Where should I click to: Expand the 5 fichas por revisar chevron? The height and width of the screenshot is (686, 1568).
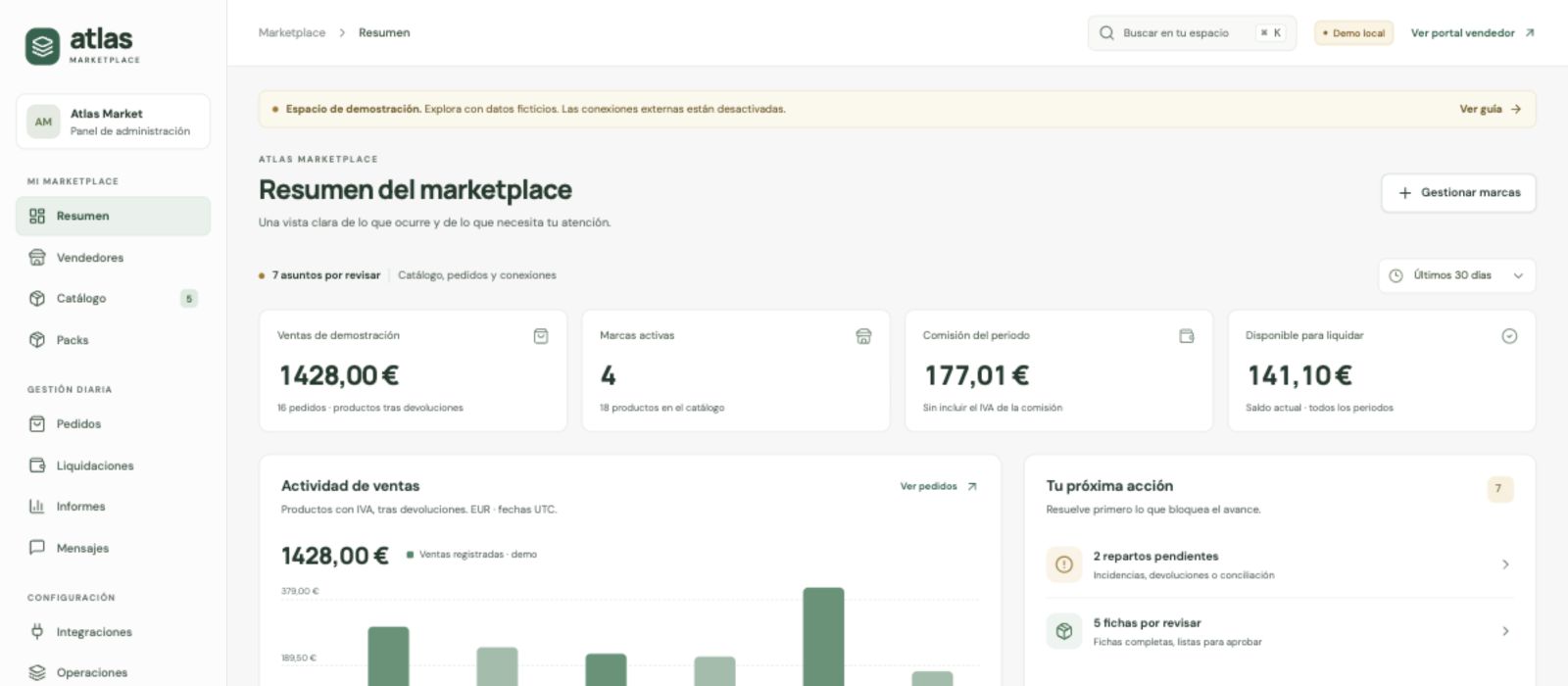coord(1505,632)
